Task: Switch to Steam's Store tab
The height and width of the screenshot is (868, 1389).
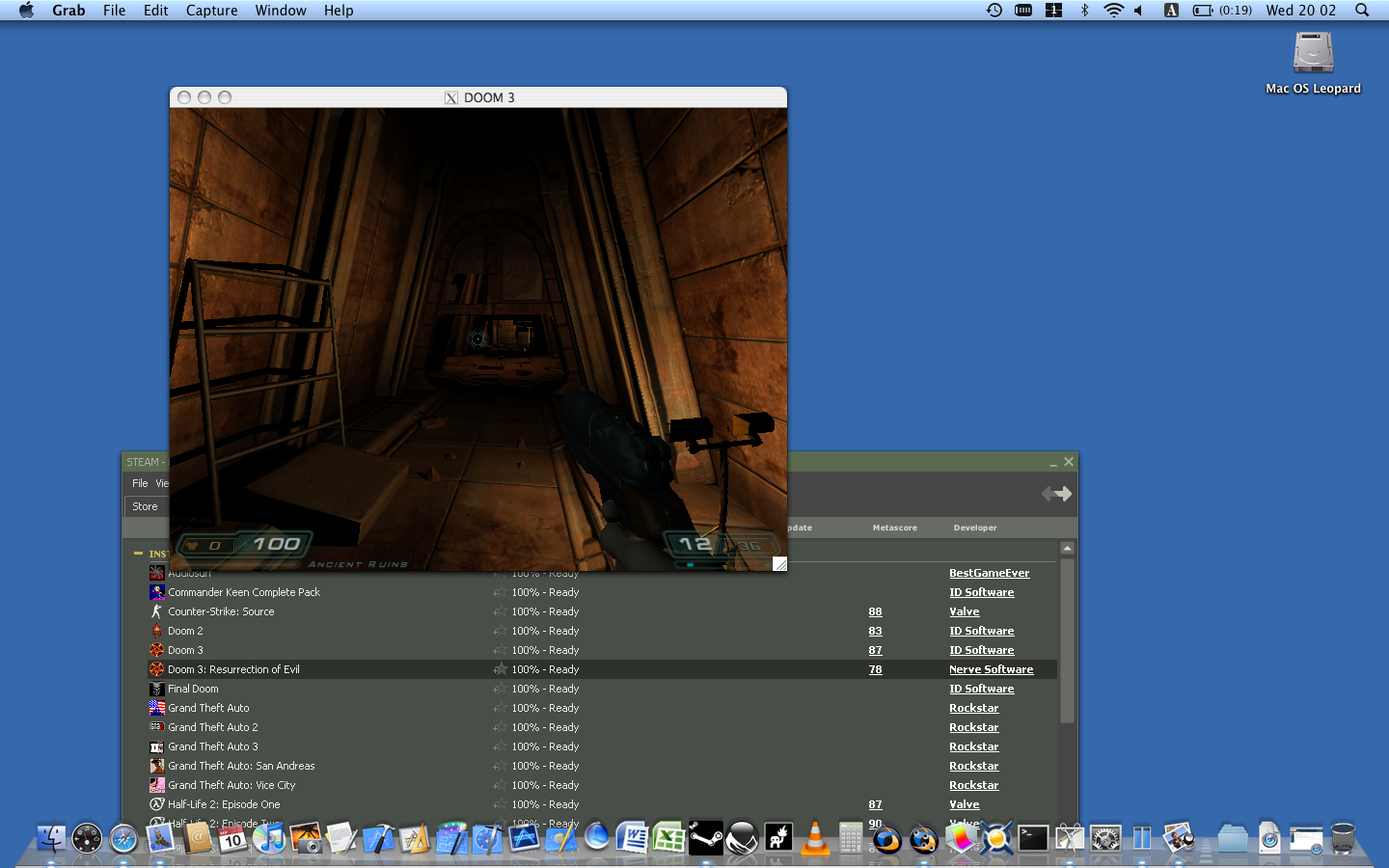Action: 145,506
